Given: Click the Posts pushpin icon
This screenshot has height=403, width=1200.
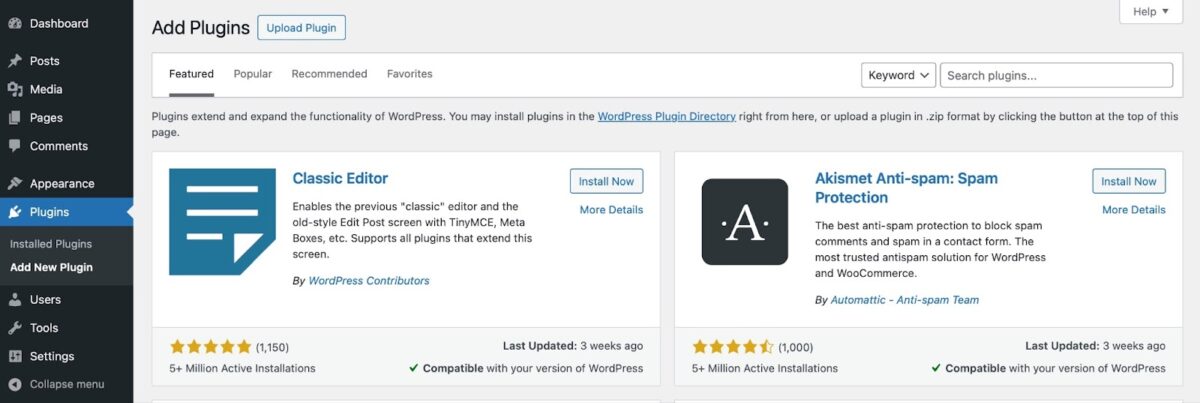Looking at the screenshot, I should click(x=15, y=61).
